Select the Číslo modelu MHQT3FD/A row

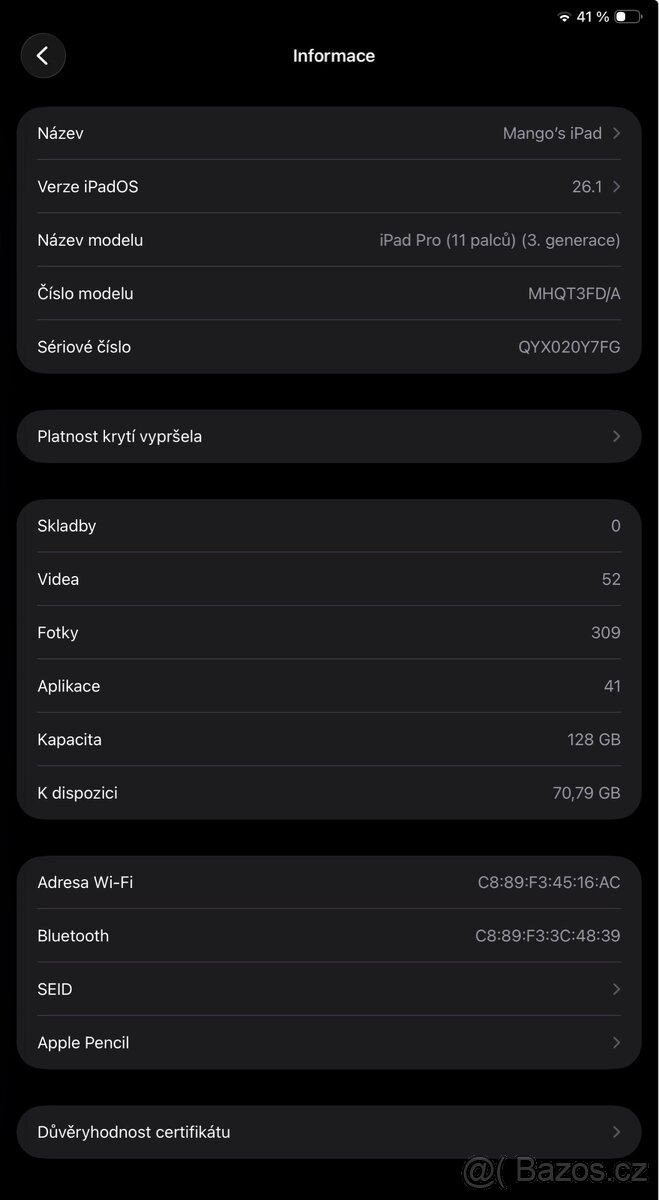click(330, 293)
